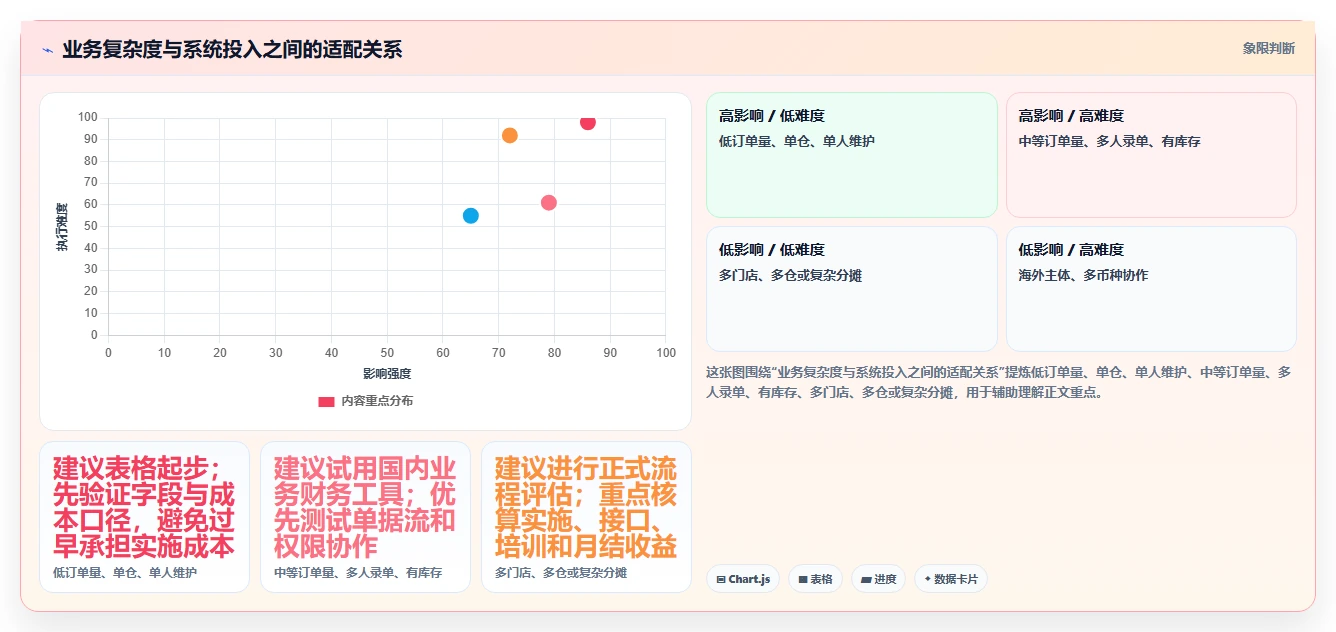Click the lightning icon beside the title
The width and height of the screenshot is (1336, 632).
click(x=48, y=50)
